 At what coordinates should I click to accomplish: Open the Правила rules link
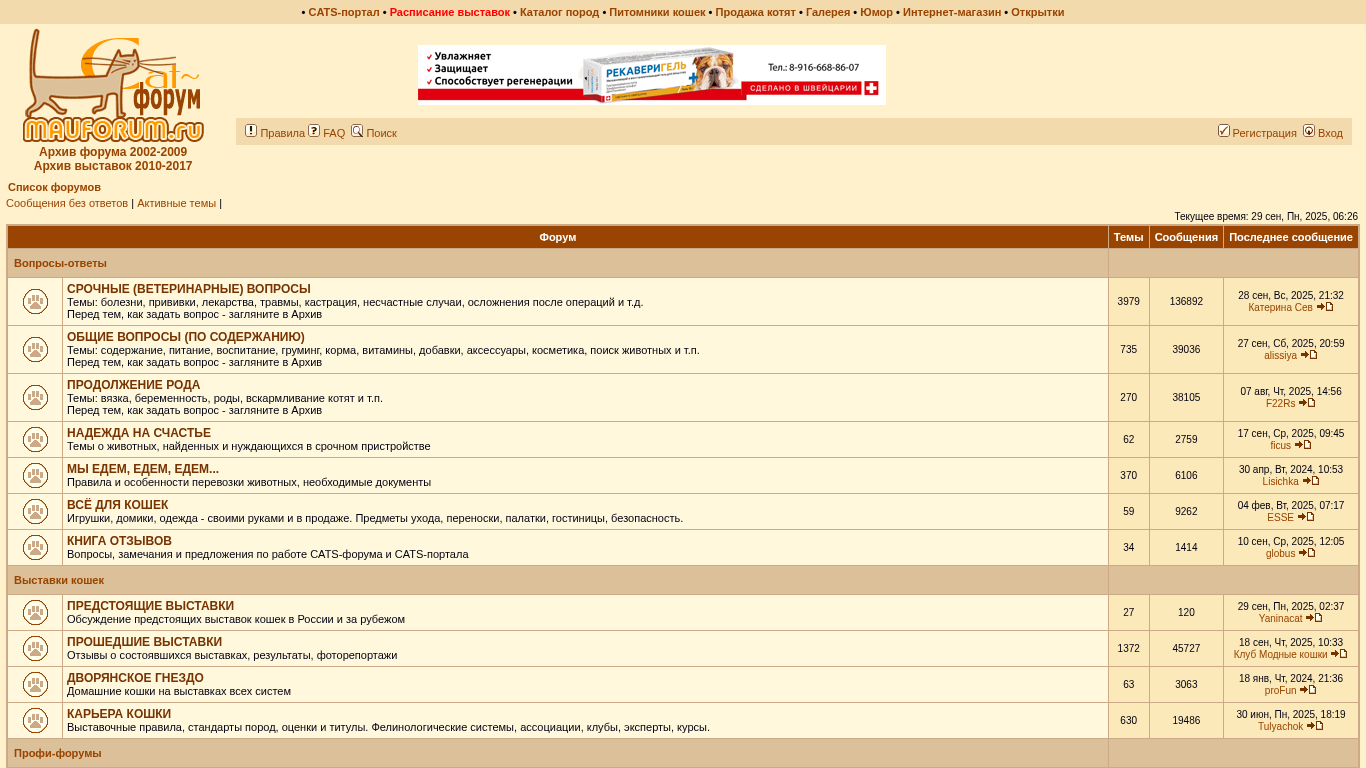282,133
